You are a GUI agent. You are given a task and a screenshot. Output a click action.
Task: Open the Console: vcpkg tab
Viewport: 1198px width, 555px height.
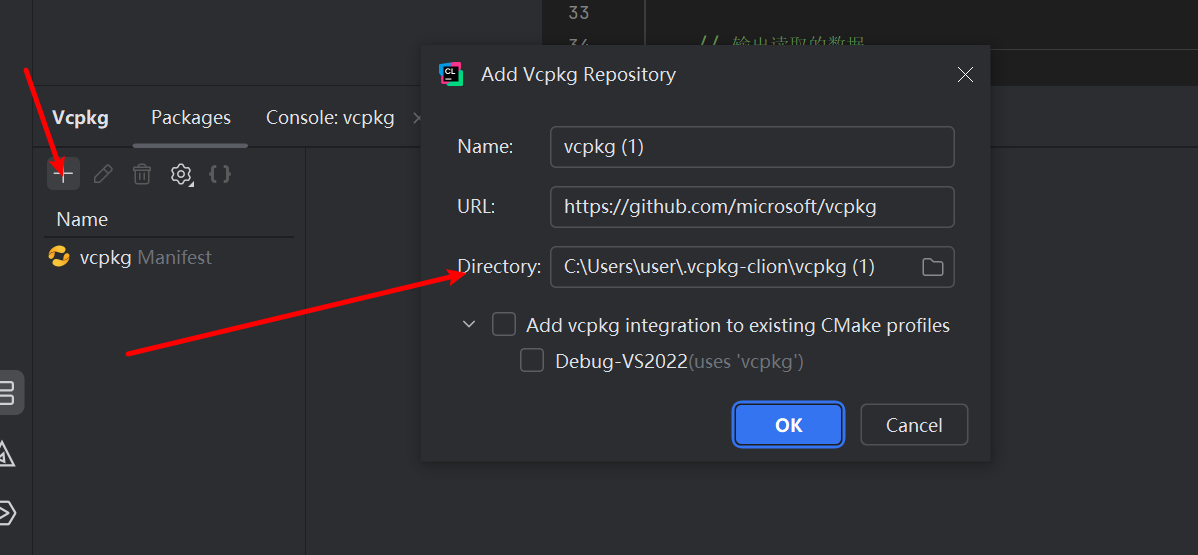point(330,118)
